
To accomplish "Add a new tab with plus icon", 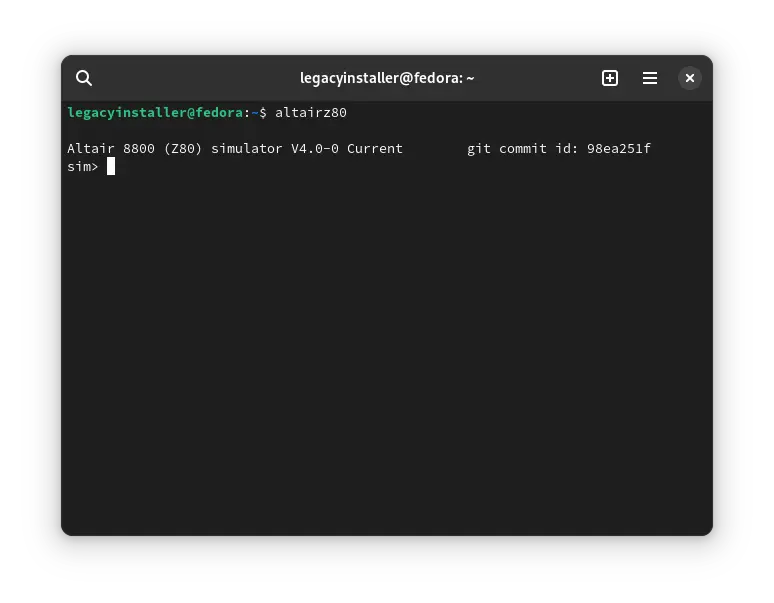I will click(x=610, y=78).
